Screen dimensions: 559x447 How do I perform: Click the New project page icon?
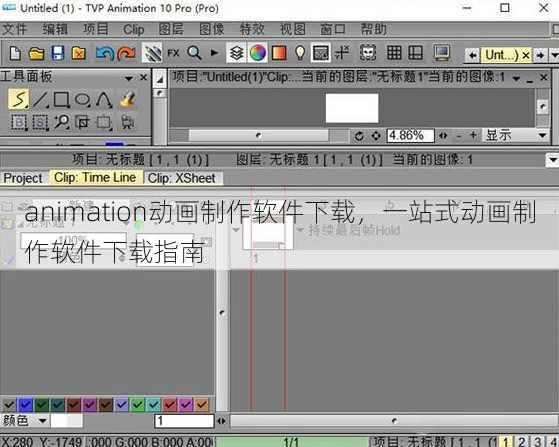[x=15, y=53]
